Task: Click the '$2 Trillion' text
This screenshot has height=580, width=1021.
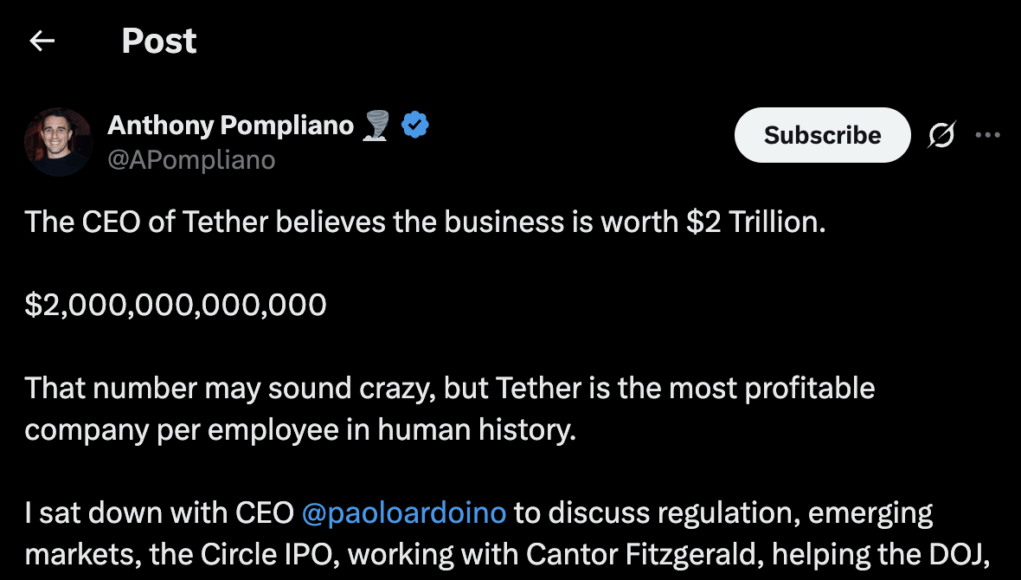Action: tap(756, 223)
